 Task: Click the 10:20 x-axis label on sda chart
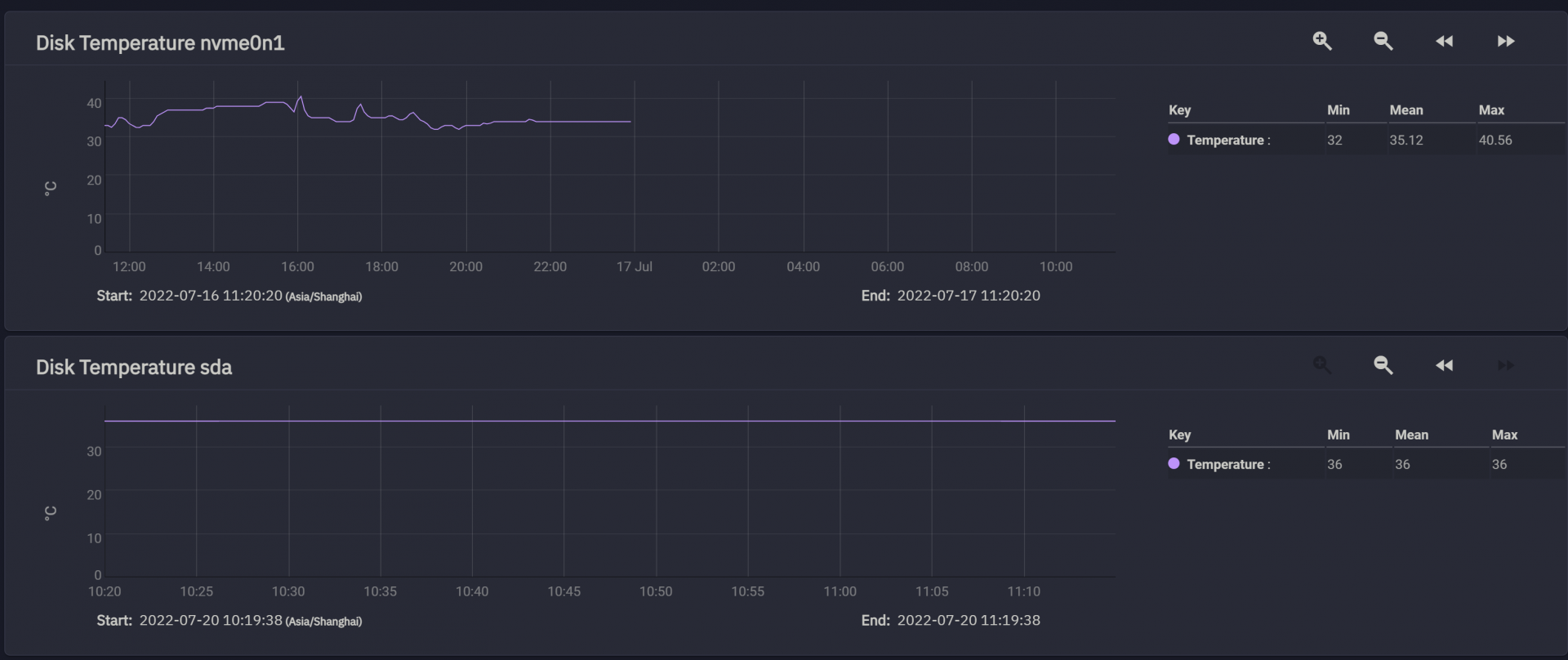[105, 591]
